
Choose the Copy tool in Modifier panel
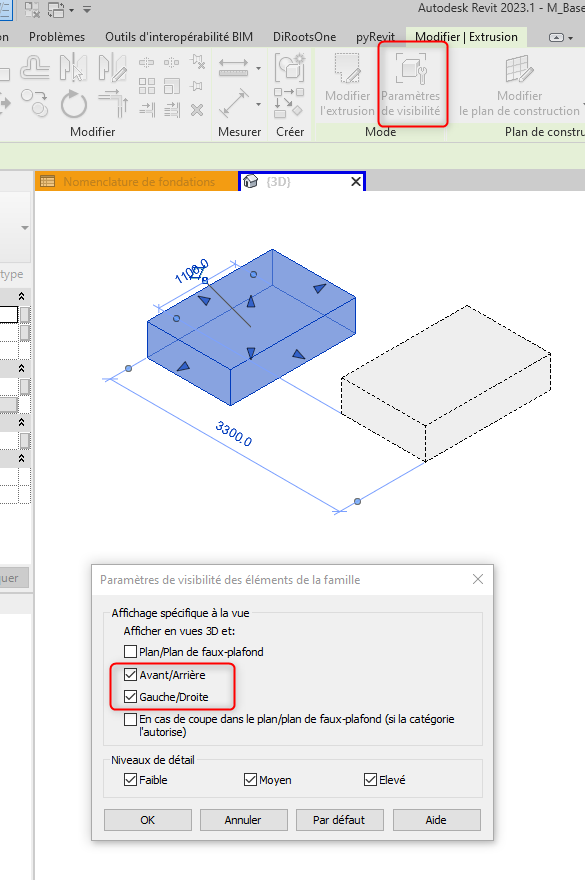click(x=35, y=103)
